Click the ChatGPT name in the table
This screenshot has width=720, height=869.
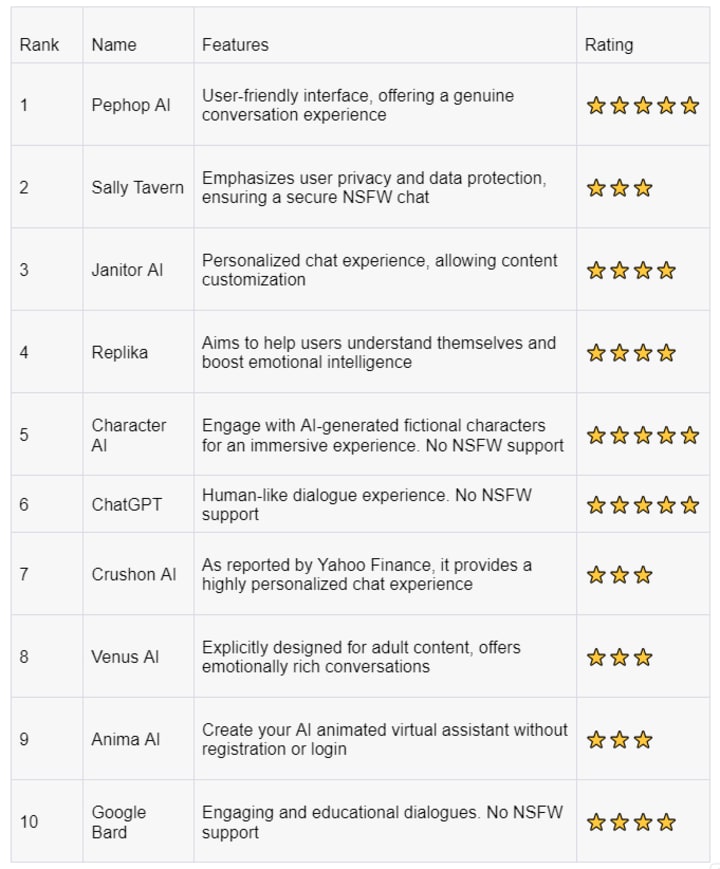click(x=126, y=505)
